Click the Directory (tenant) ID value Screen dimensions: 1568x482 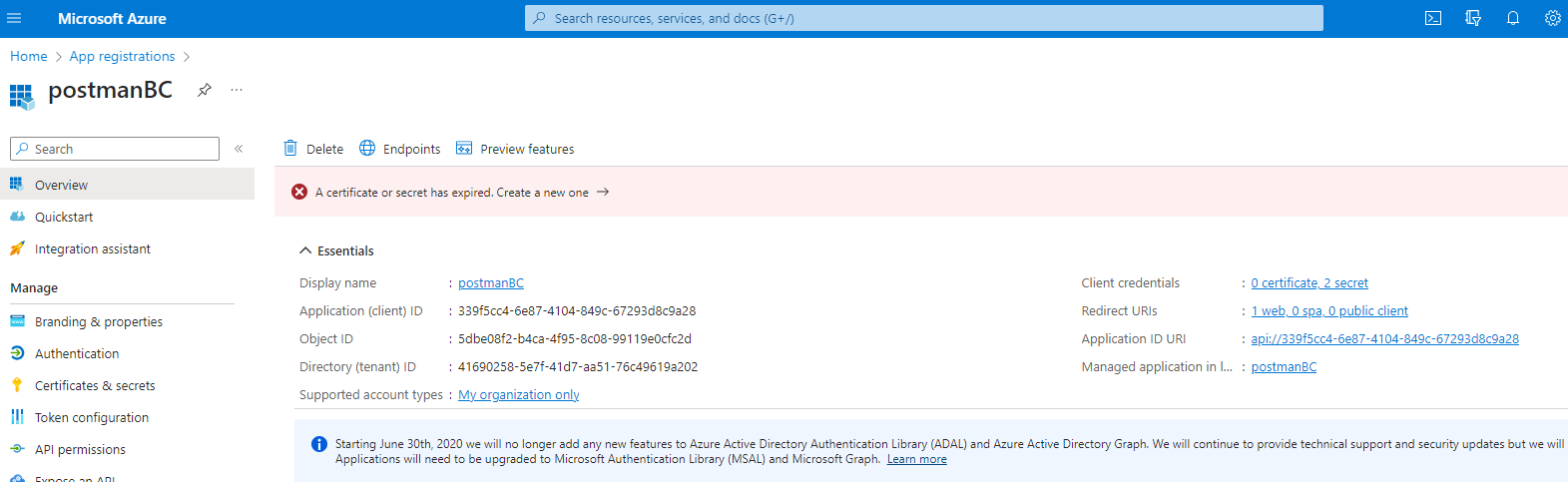(x=578, y=367)
